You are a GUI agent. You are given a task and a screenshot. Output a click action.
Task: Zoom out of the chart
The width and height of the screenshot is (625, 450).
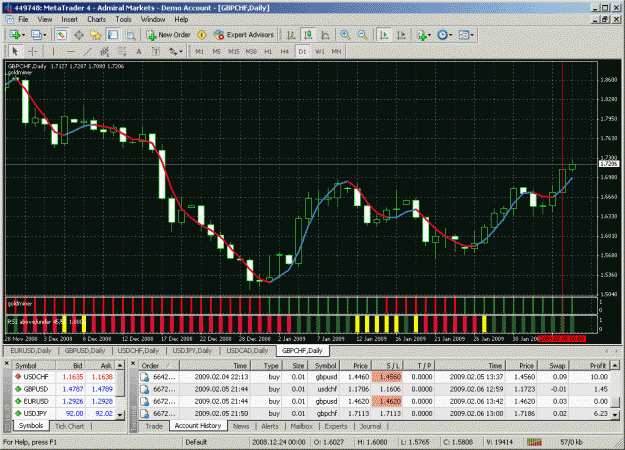(362, 35)
